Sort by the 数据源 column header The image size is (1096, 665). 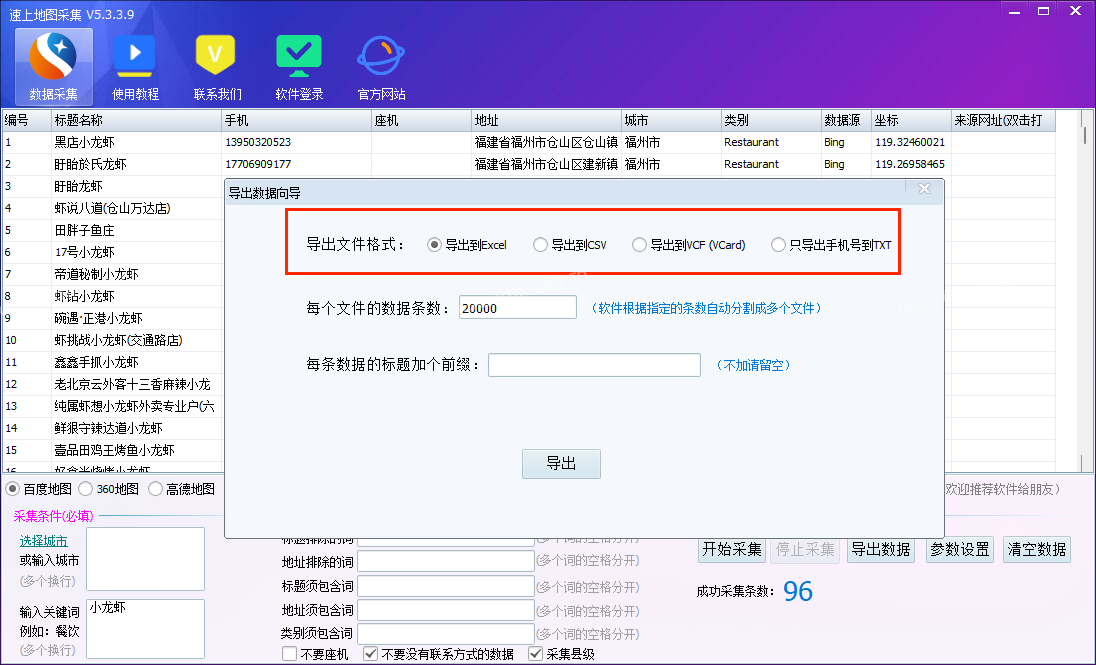(x=846, y=120)
